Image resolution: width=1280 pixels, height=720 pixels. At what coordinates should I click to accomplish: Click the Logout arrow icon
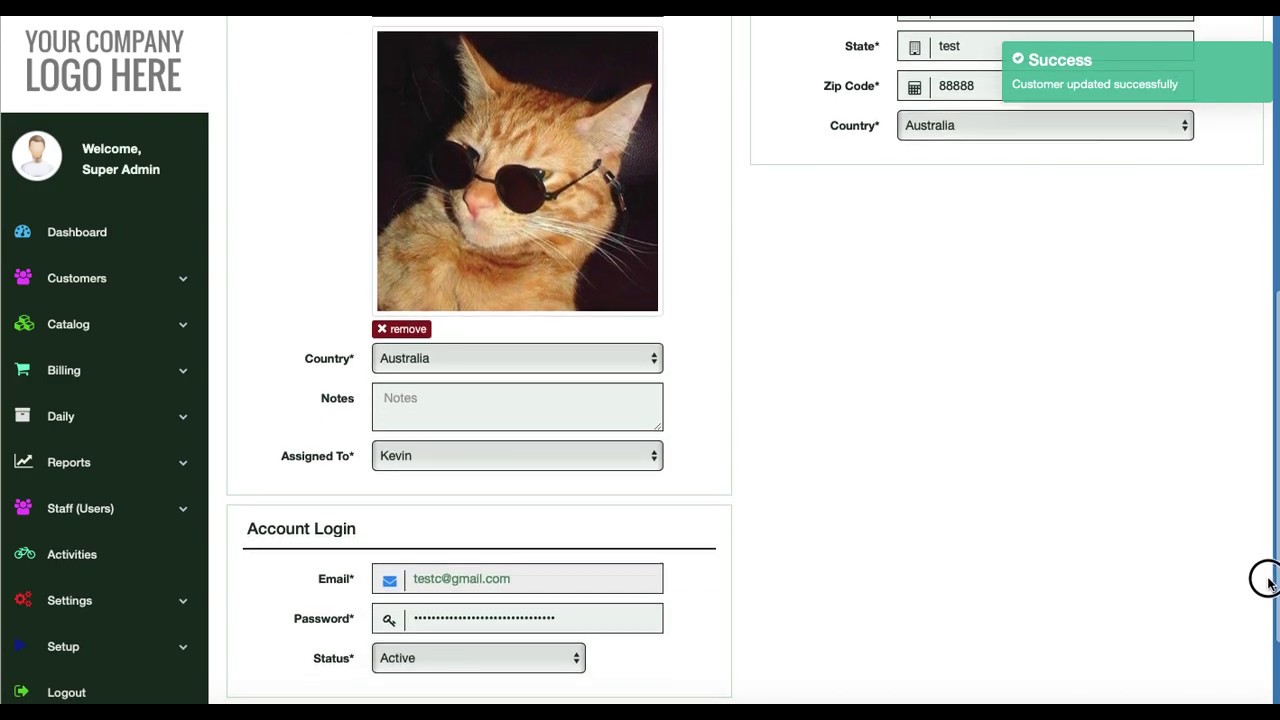pyautogui.click(x=23, y=692)
